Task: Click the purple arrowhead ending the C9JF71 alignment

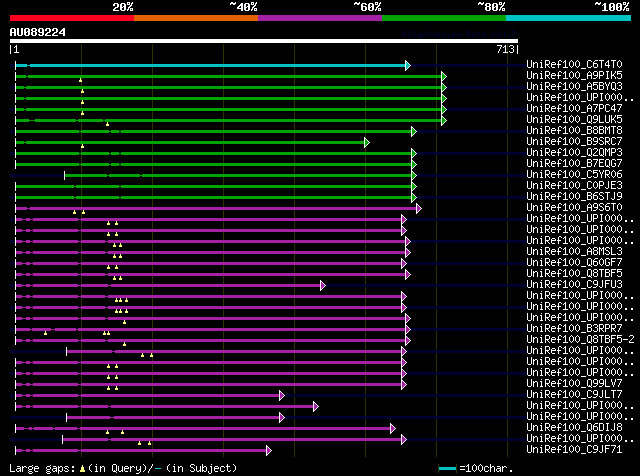Action: click(x=269, y=451)
